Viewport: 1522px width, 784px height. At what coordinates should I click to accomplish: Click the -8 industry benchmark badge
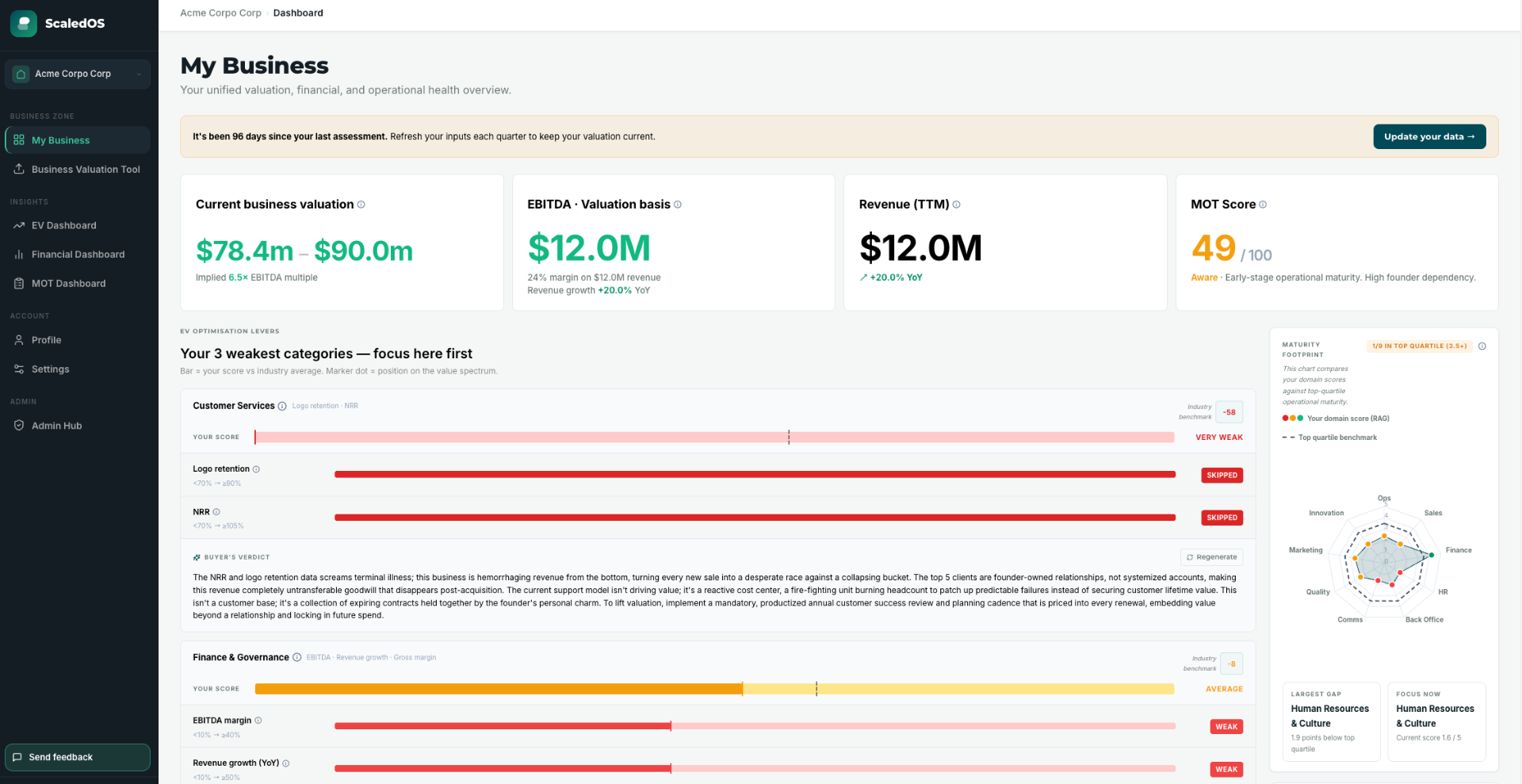click(x=1232, y=664)
